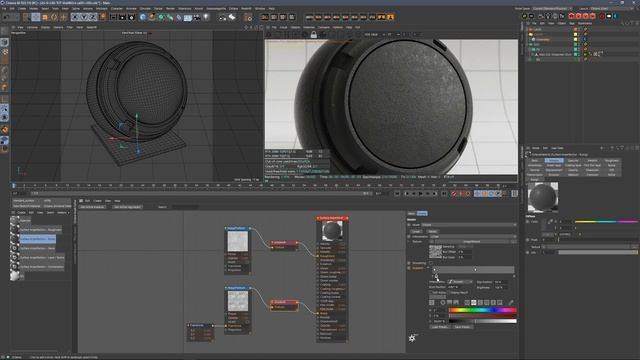Click the Save Preset button
640x360 pixels.
click(x=462, y=327)
